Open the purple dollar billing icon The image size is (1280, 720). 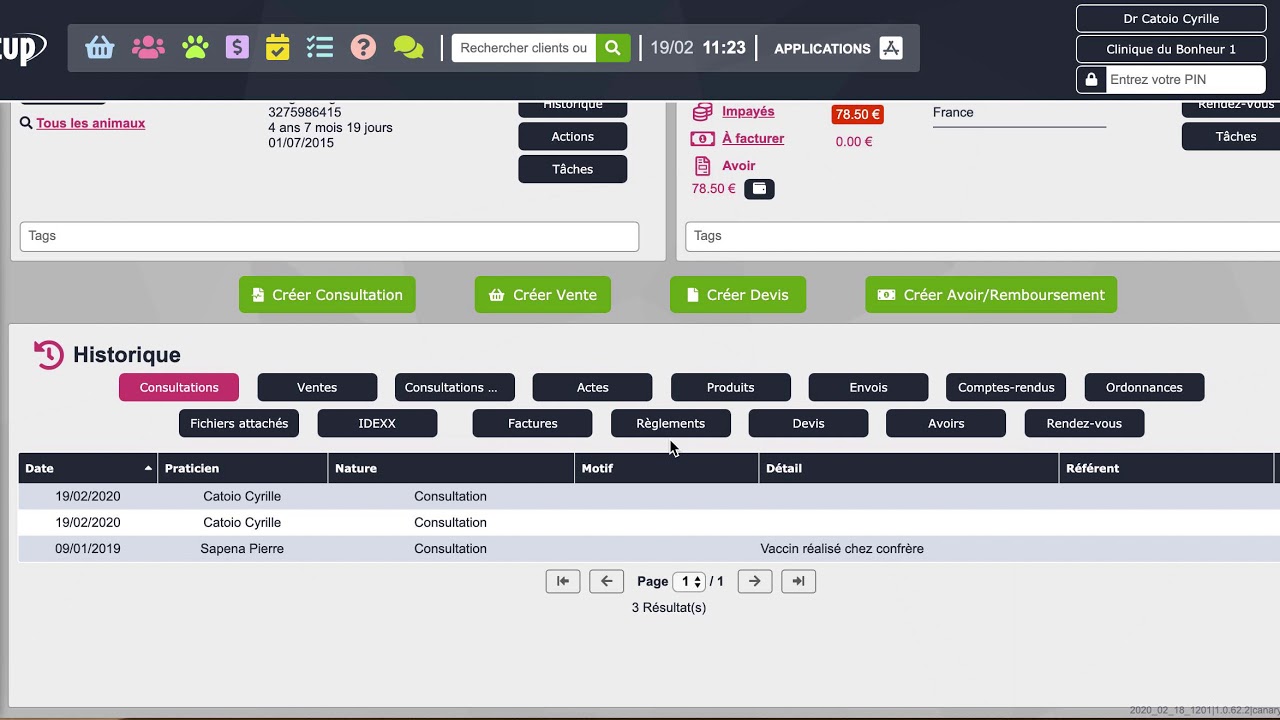coord(237,47)
